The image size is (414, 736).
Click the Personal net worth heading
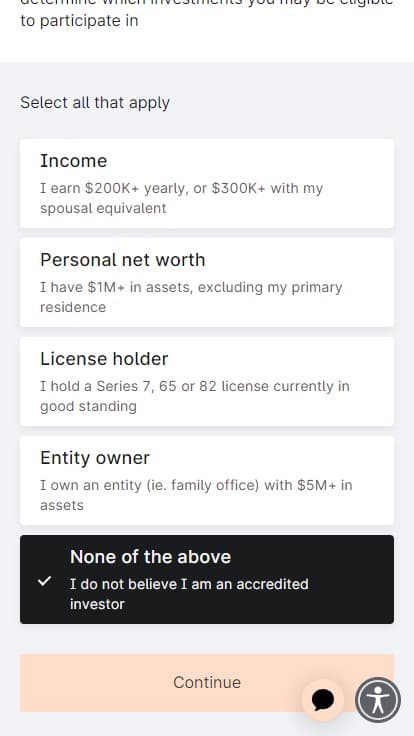pyautogui.click(x=123, y=260)
